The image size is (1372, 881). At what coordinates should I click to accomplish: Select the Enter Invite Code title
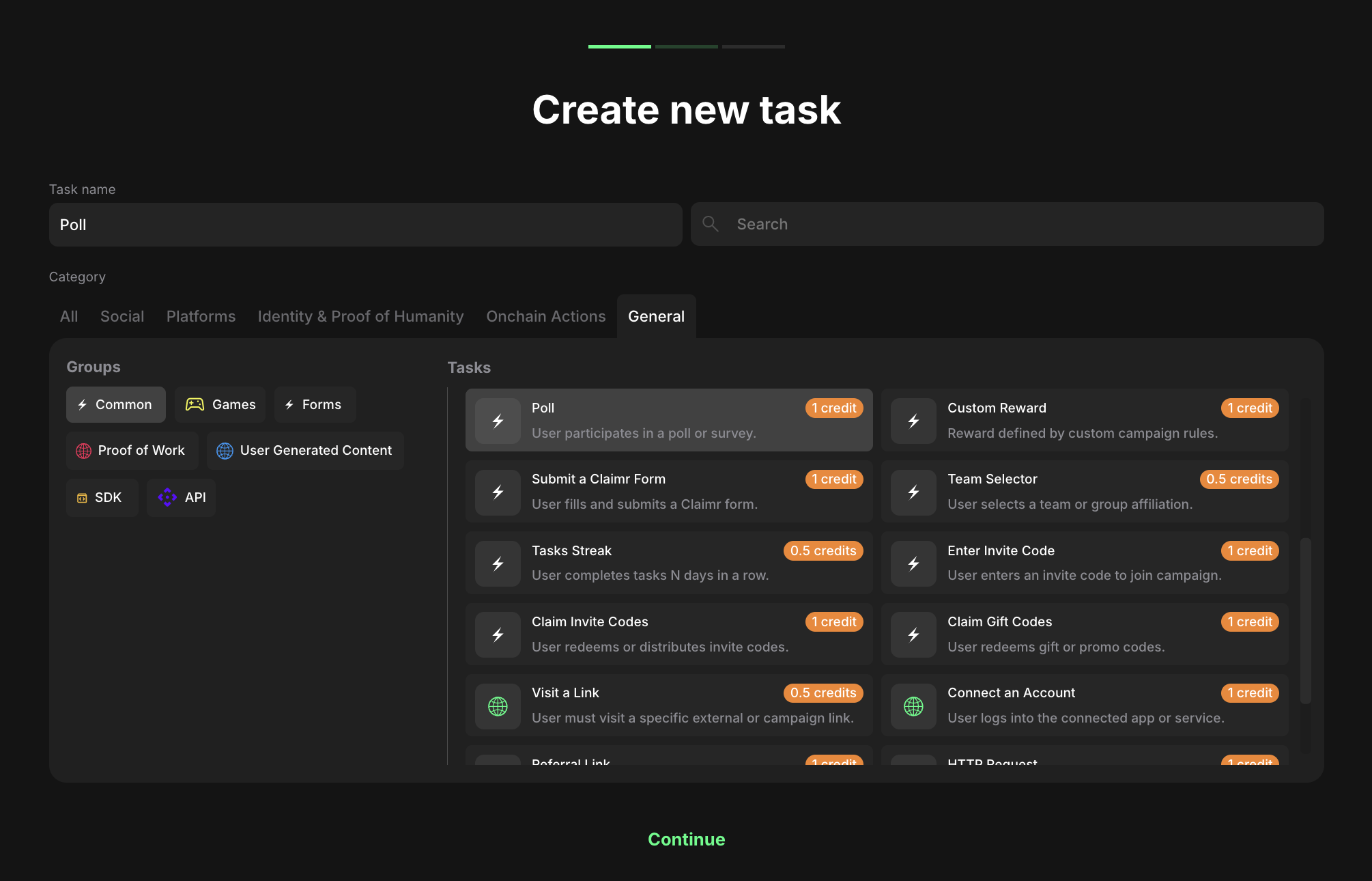pos(1001,550)
